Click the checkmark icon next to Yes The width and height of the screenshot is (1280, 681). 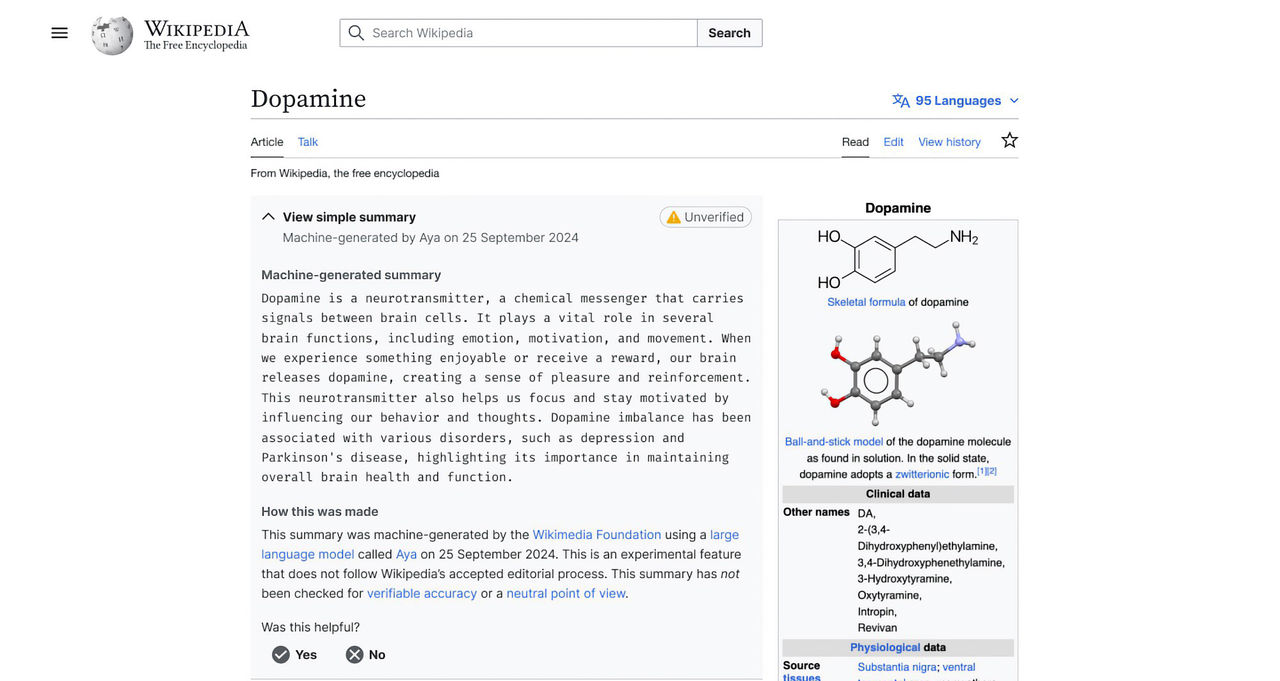click(x=280, y=654)
